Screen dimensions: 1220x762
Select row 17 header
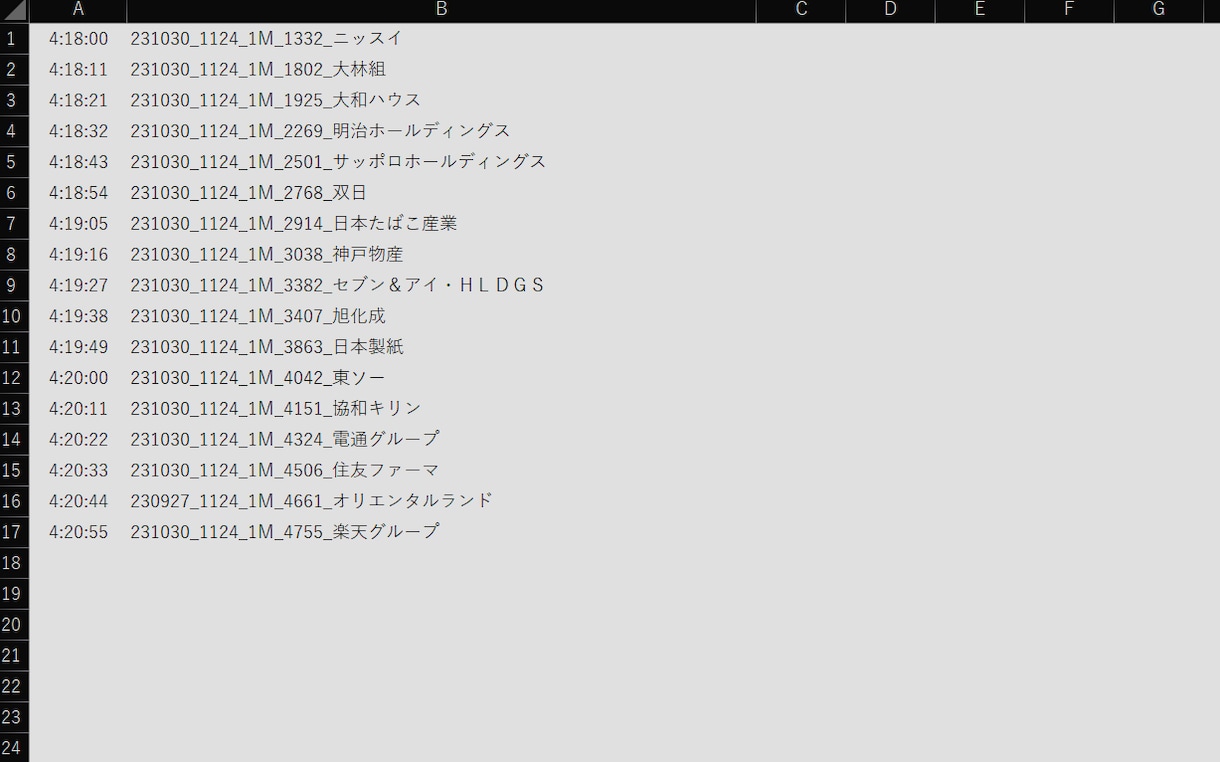point(14,532)
